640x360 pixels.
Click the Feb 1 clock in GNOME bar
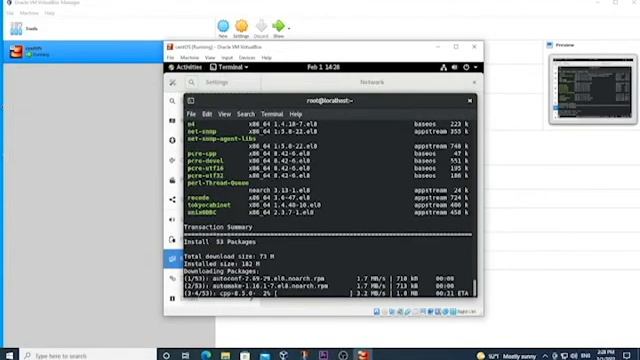click(x=323, y=67)
